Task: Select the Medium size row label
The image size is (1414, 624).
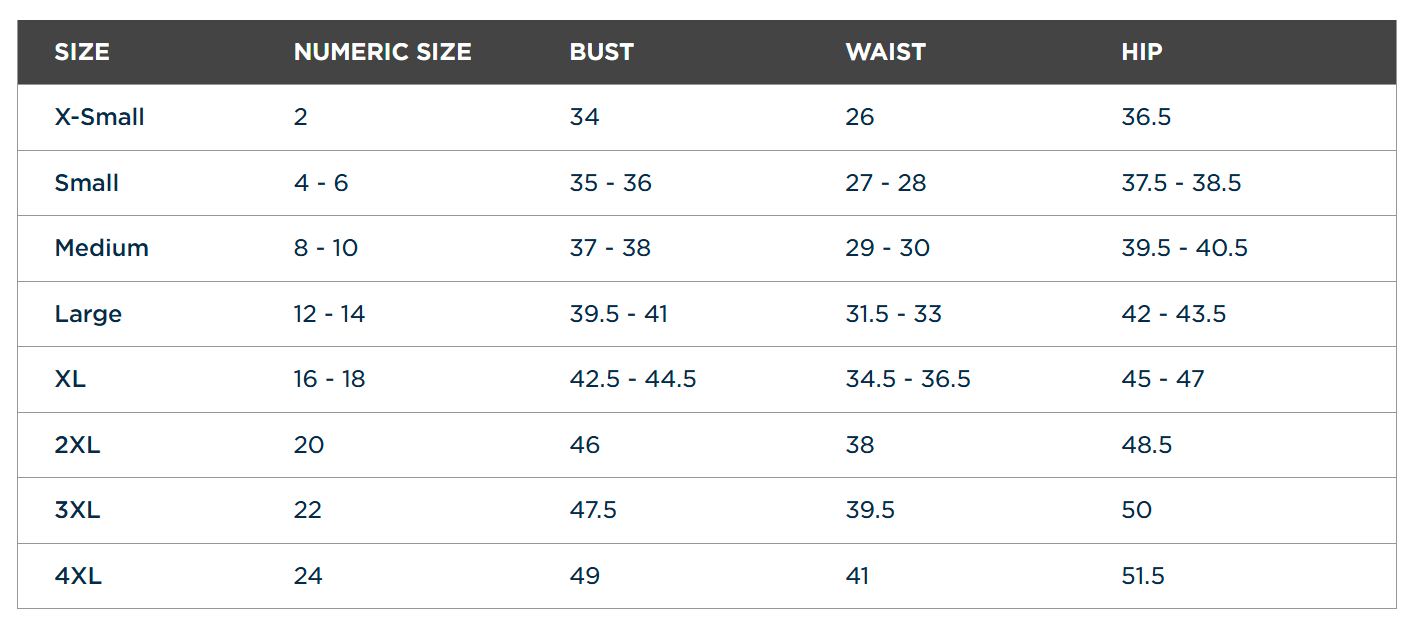Action: point(101,248)
